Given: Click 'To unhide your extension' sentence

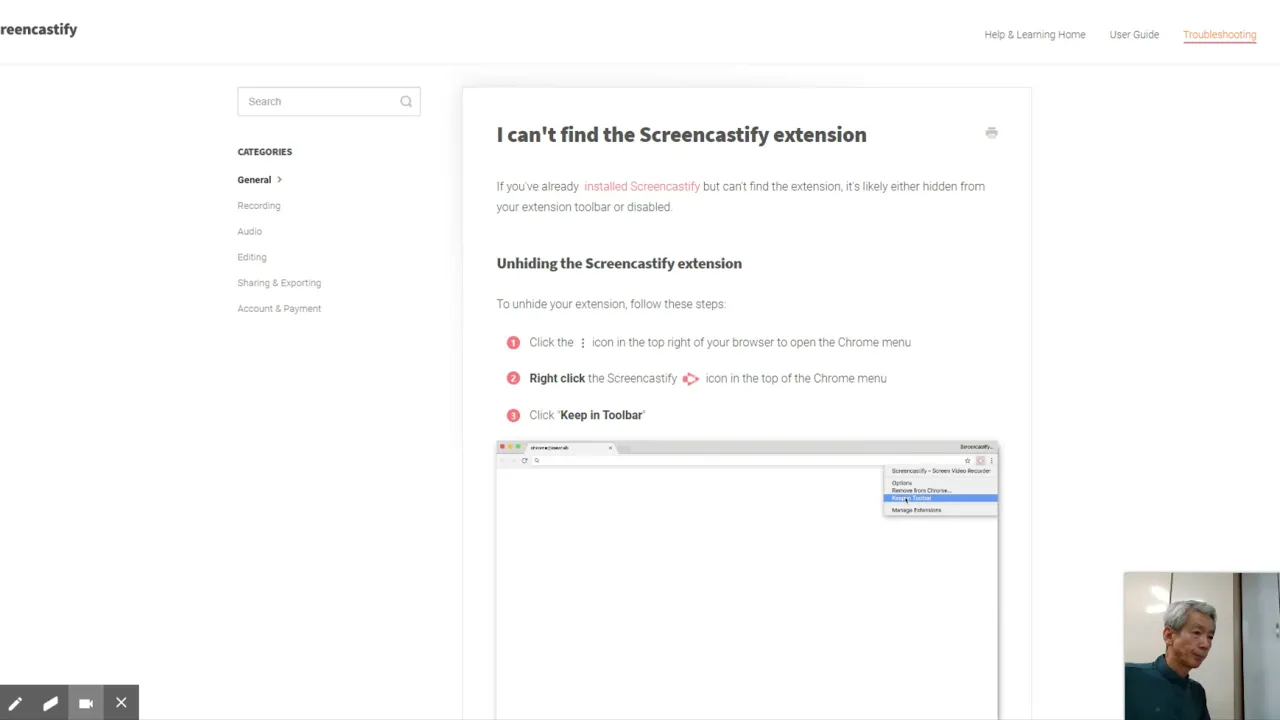Looking at the screenshot, I should point(611,304).
